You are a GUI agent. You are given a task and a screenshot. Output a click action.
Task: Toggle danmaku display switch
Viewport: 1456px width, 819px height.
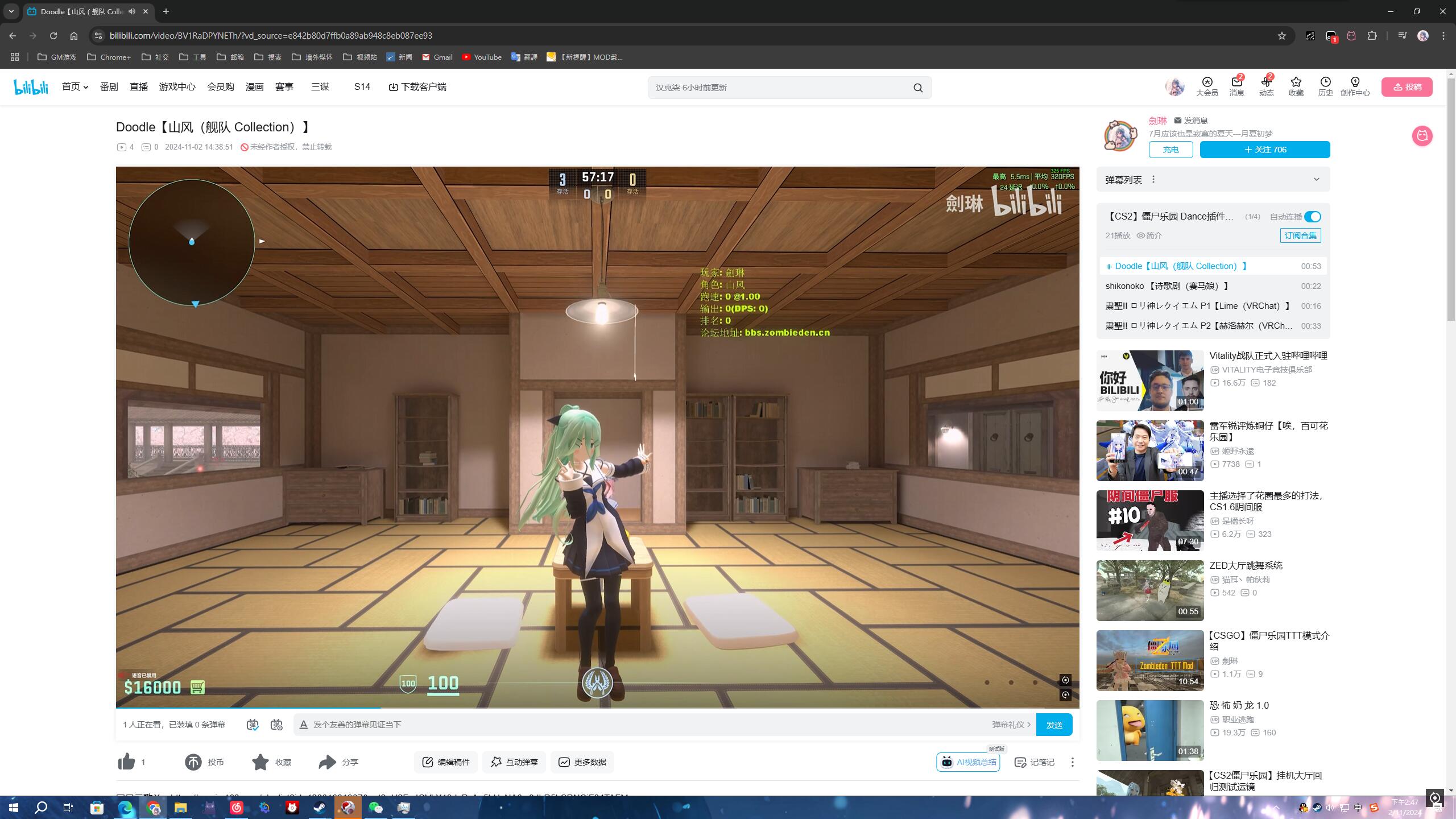tap(253, 725)
